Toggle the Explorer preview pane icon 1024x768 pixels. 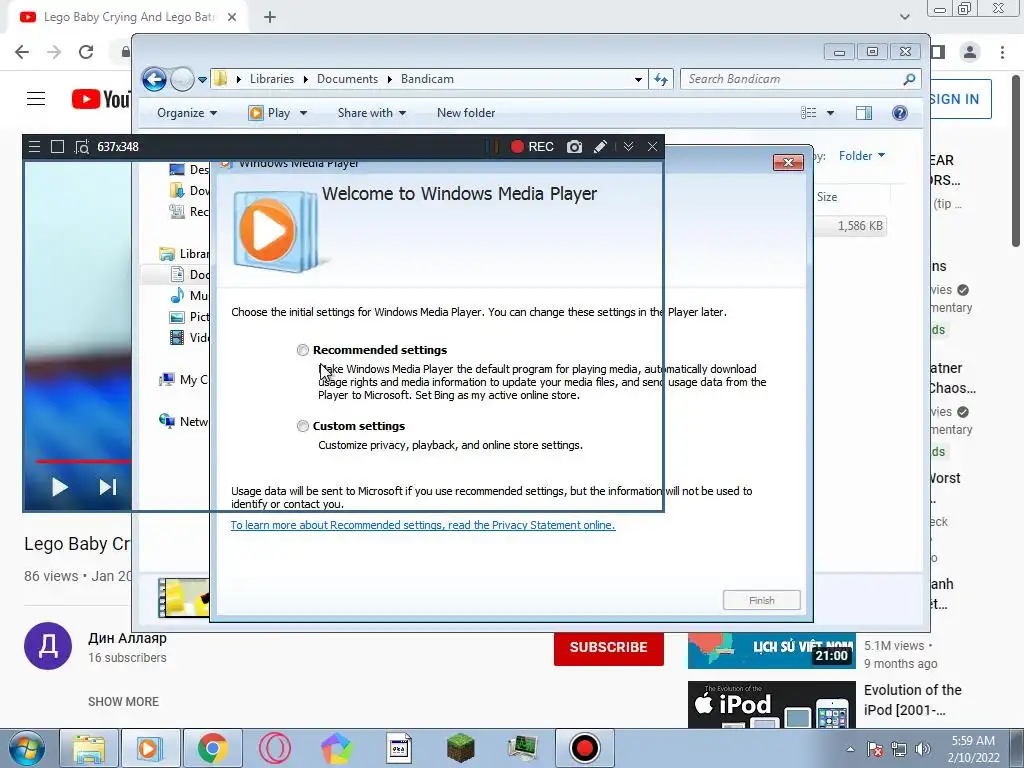click(864, 113)
